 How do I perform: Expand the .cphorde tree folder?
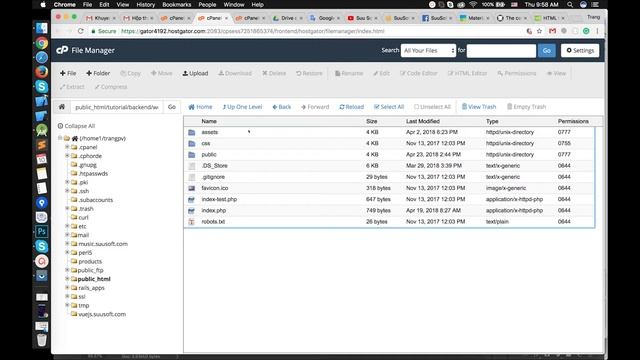point(67,156)
